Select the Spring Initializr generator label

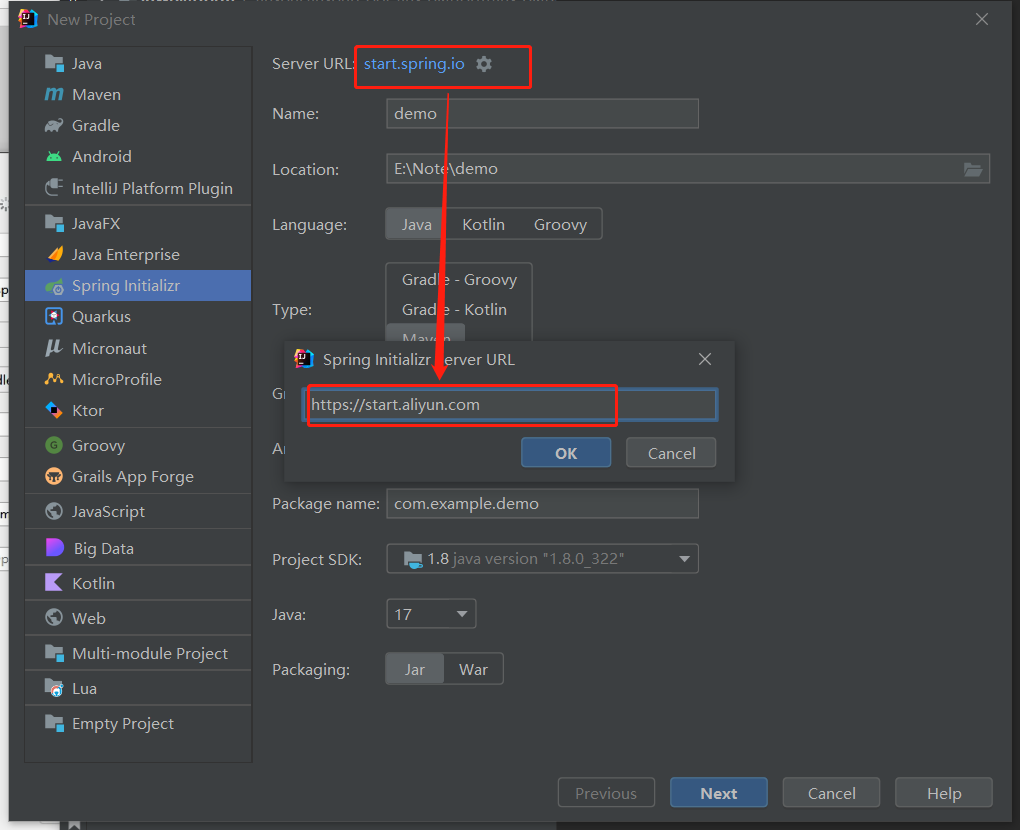coord(126,286)
